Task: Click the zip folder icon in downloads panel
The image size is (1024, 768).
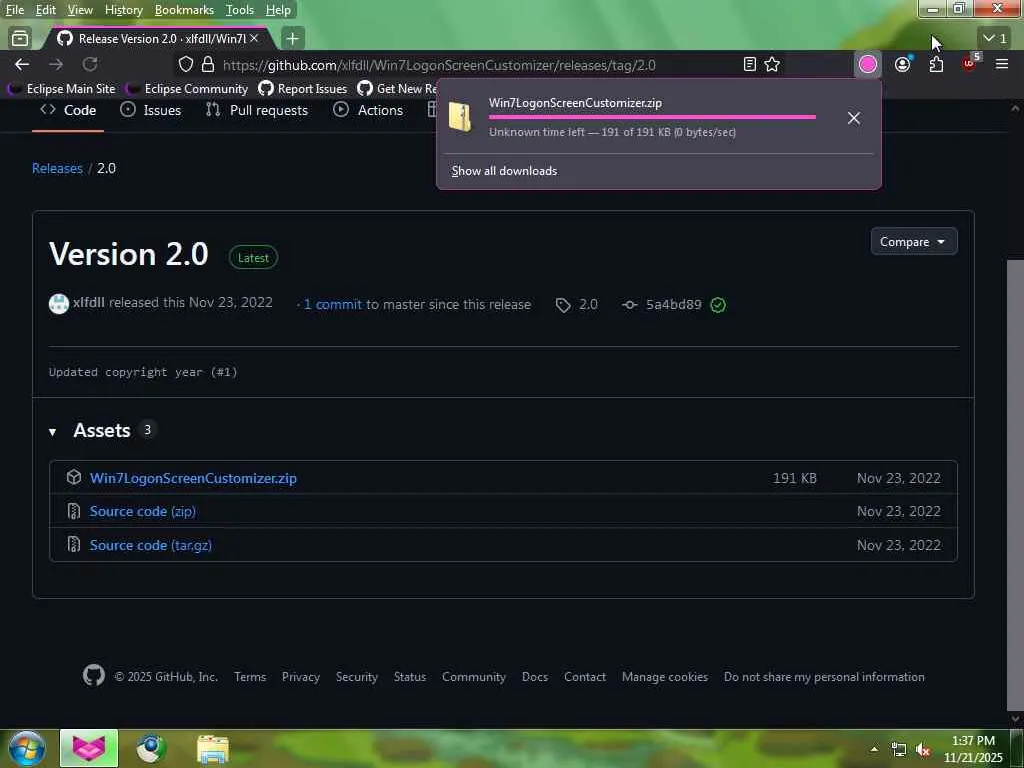Action: tap(460, 118)
